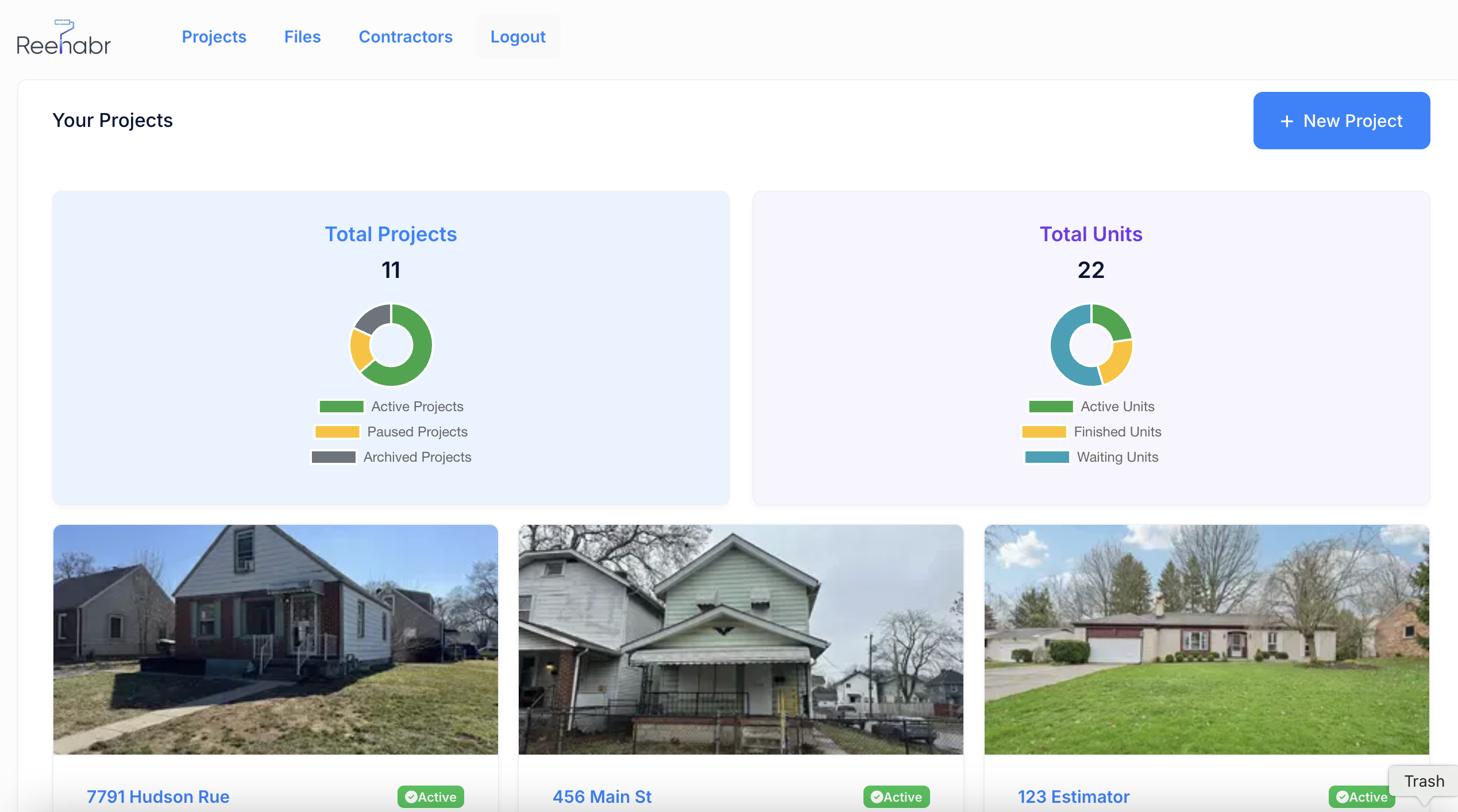Screen dimensions: 1458x812
Task: Click the unit count '22'
Action: [x=1091, y=270]
